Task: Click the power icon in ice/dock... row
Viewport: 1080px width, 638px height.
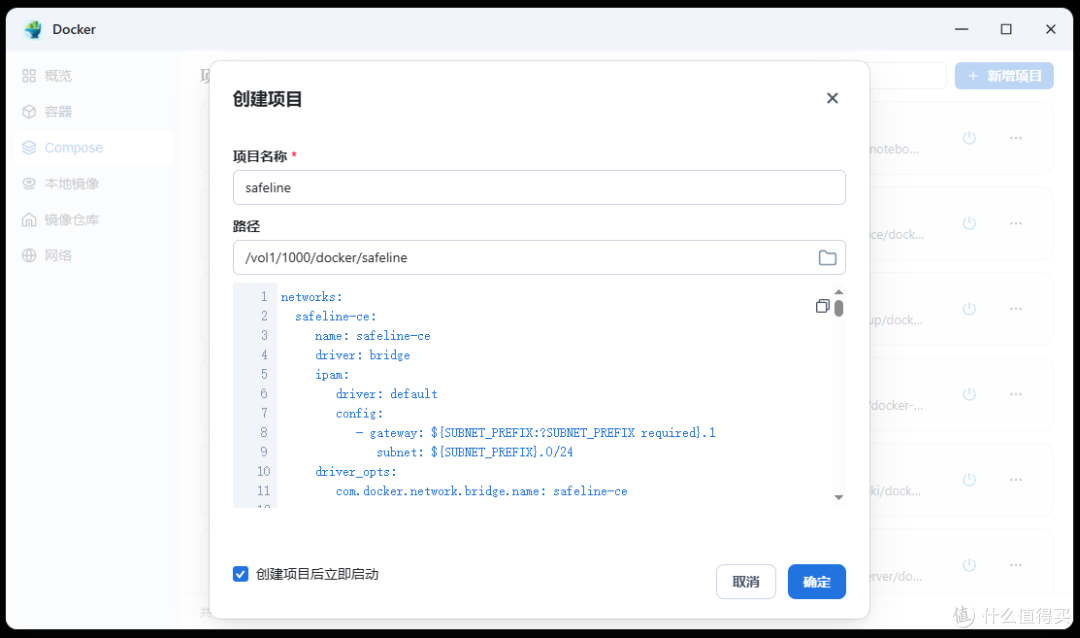Action: coord(969,223)
